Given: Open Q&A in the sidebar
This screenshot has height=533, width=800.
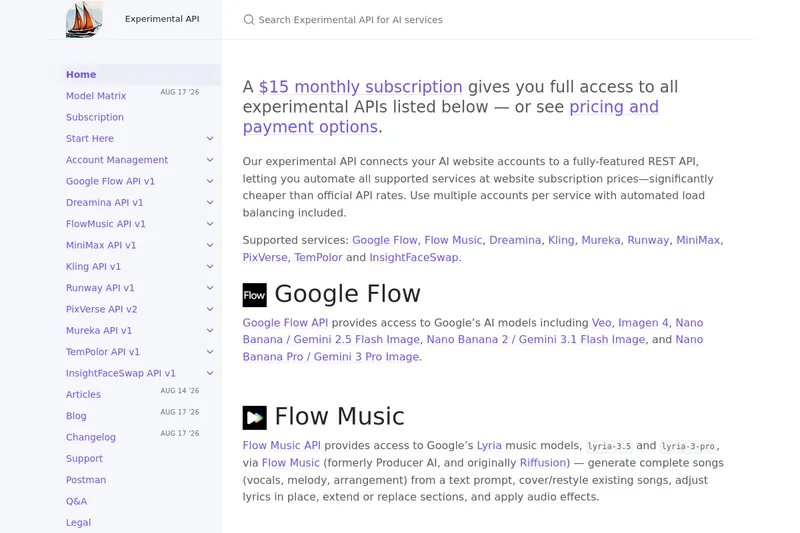Looking at the screenshot, I should click(x=77, y=501).
